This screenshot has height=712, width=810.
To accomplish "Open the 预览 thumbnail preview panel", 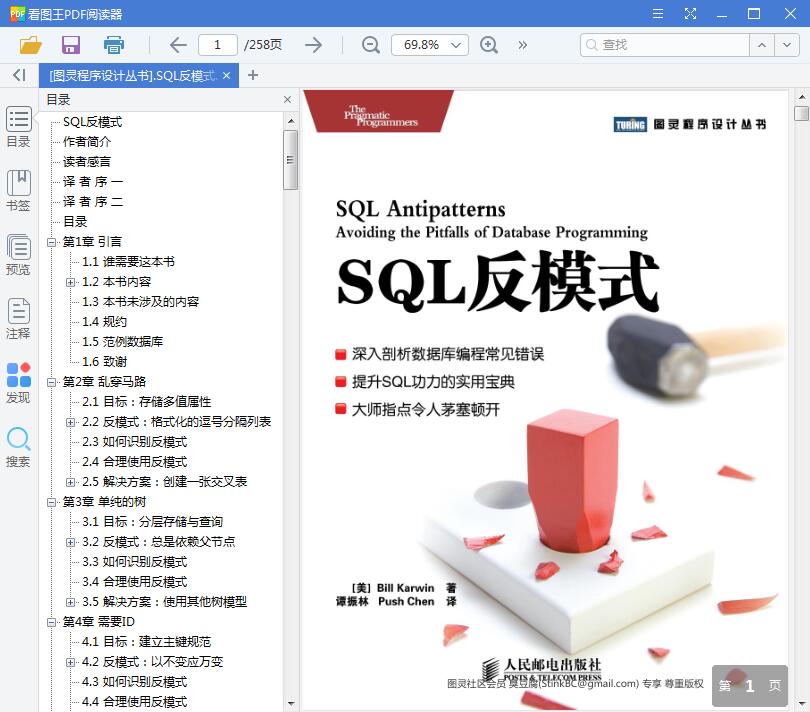I will click(19, 255).
